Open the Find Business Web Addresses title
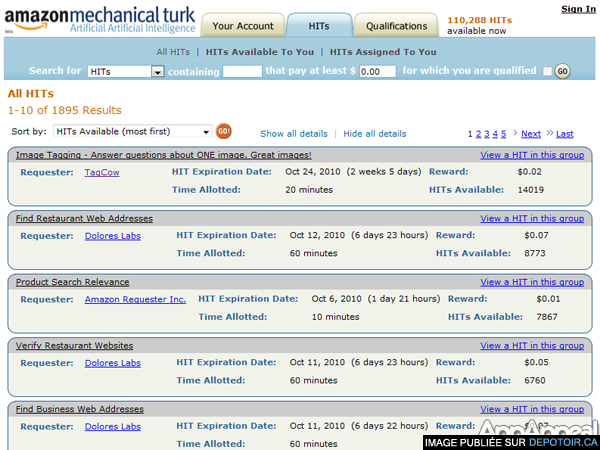 80,409
